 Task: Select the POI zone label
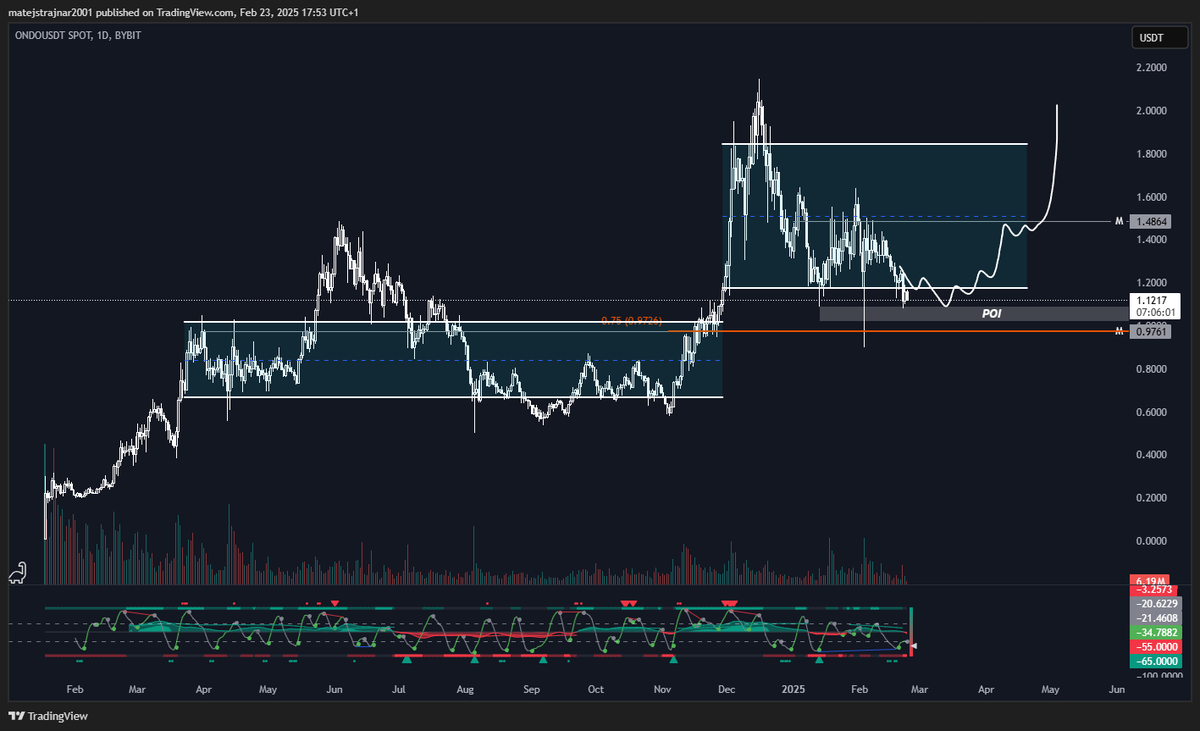pyautogui.click(x=991, y=313)
